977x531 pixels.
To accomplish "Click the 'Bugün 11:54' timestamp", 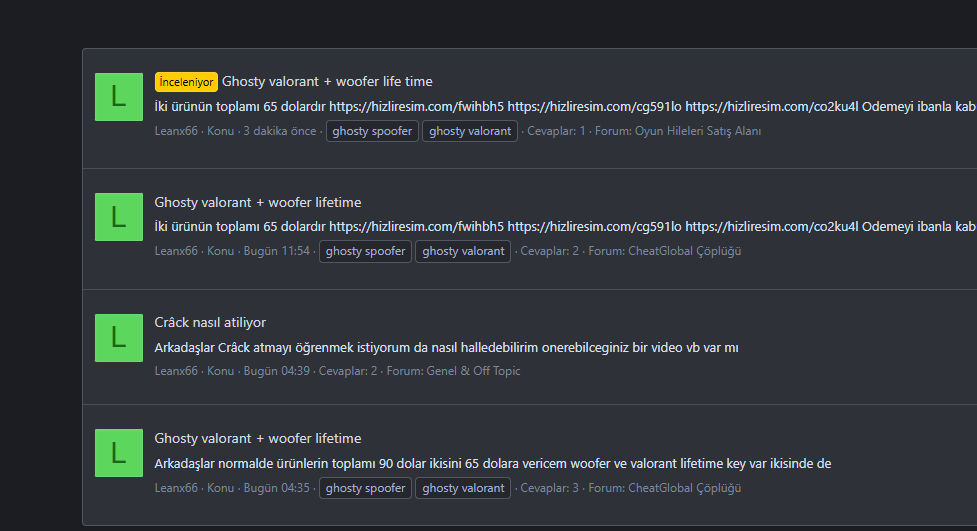I will pos(277,251).
